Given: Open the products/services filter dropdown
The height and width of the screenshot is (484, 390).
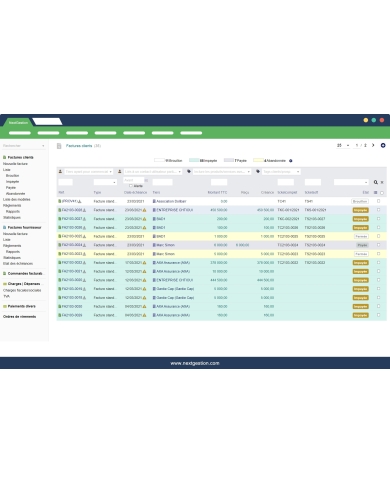Looking at the screenshot, I should (x=222, y=172).
